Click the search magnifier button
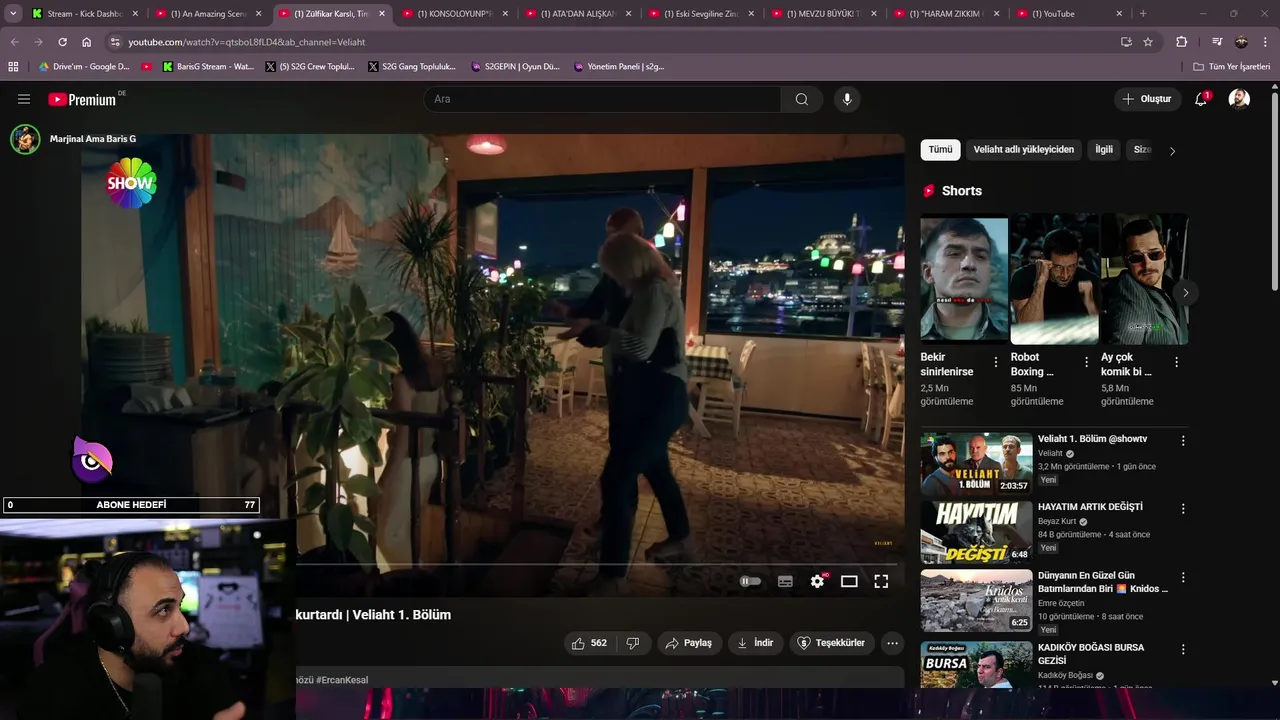The height and width of the screenshot is (720, 1280). [802, 99]
